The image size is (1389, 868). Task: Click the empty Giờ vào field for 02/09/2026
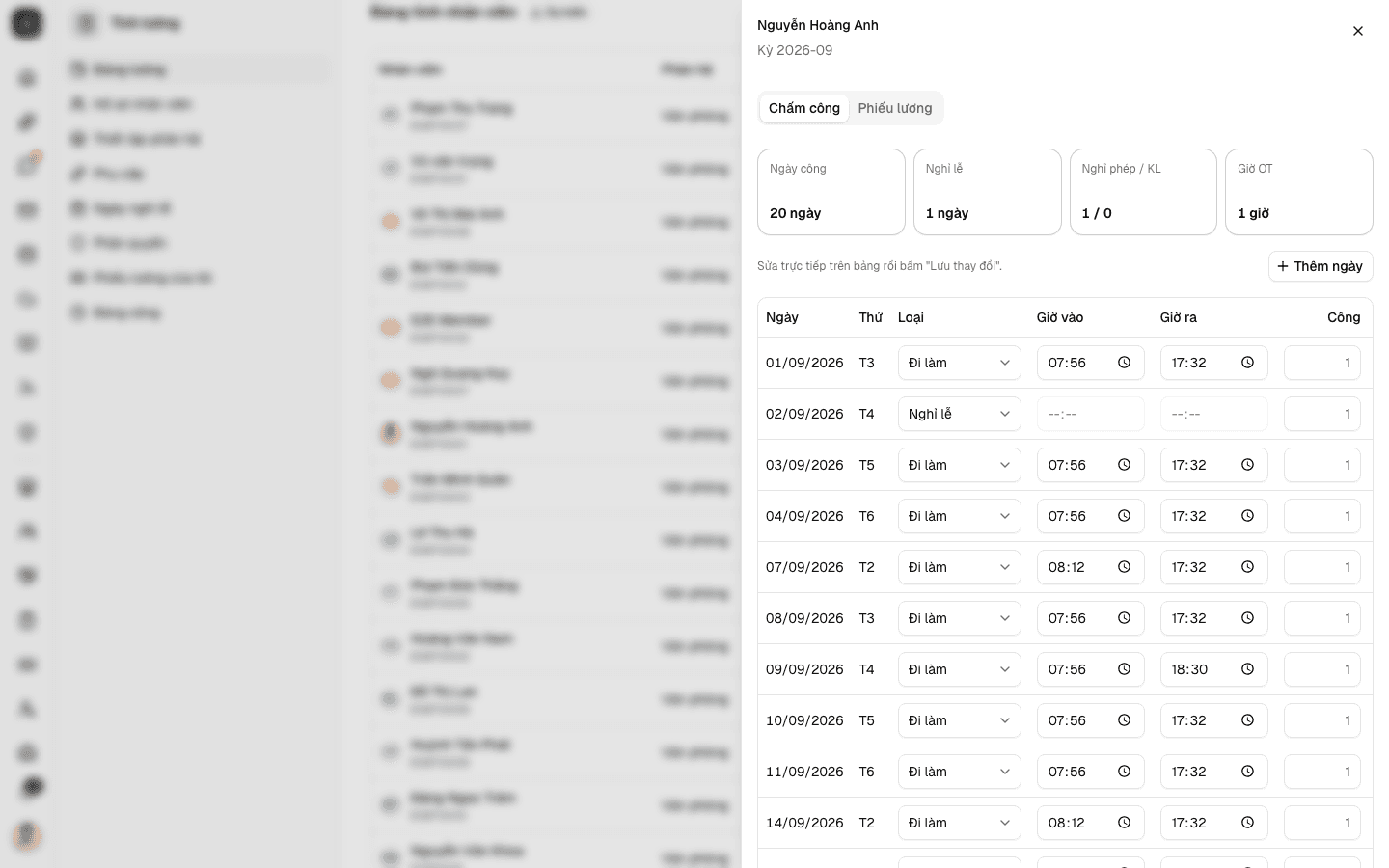1090,414
